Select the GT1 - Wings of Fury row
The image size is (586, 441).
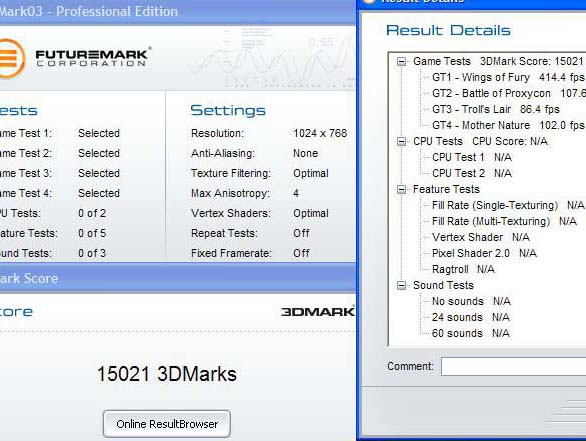click(508, 77)
